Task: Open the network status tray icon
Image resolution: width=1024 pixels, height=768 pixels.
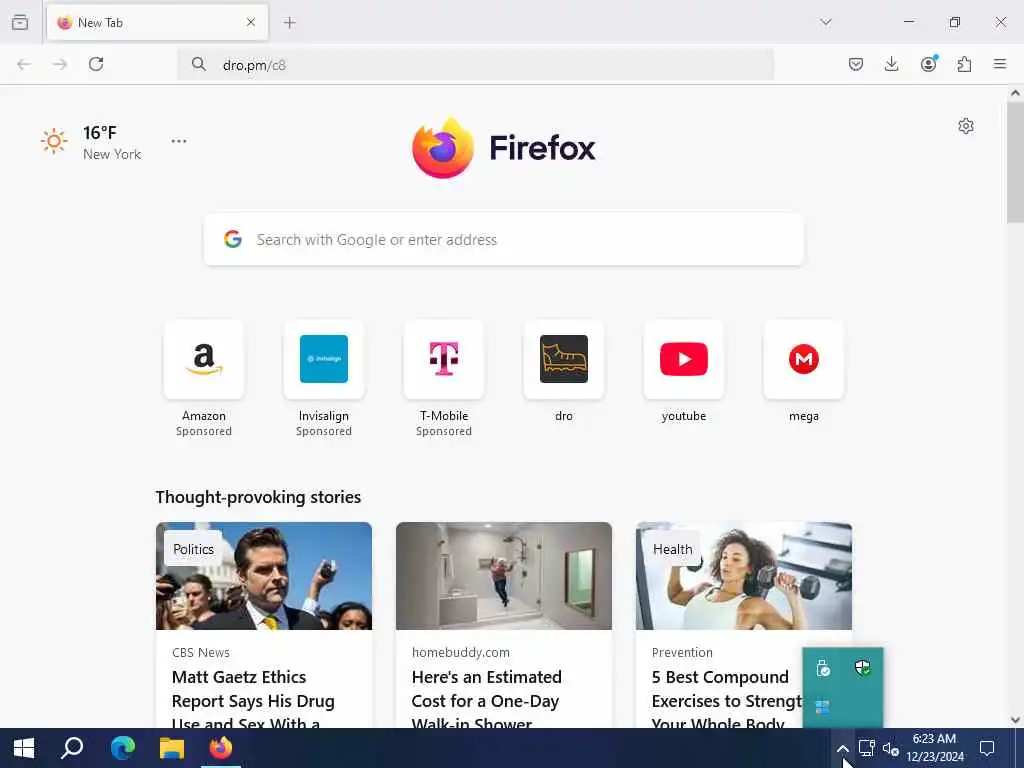Action: pos(867,748)
